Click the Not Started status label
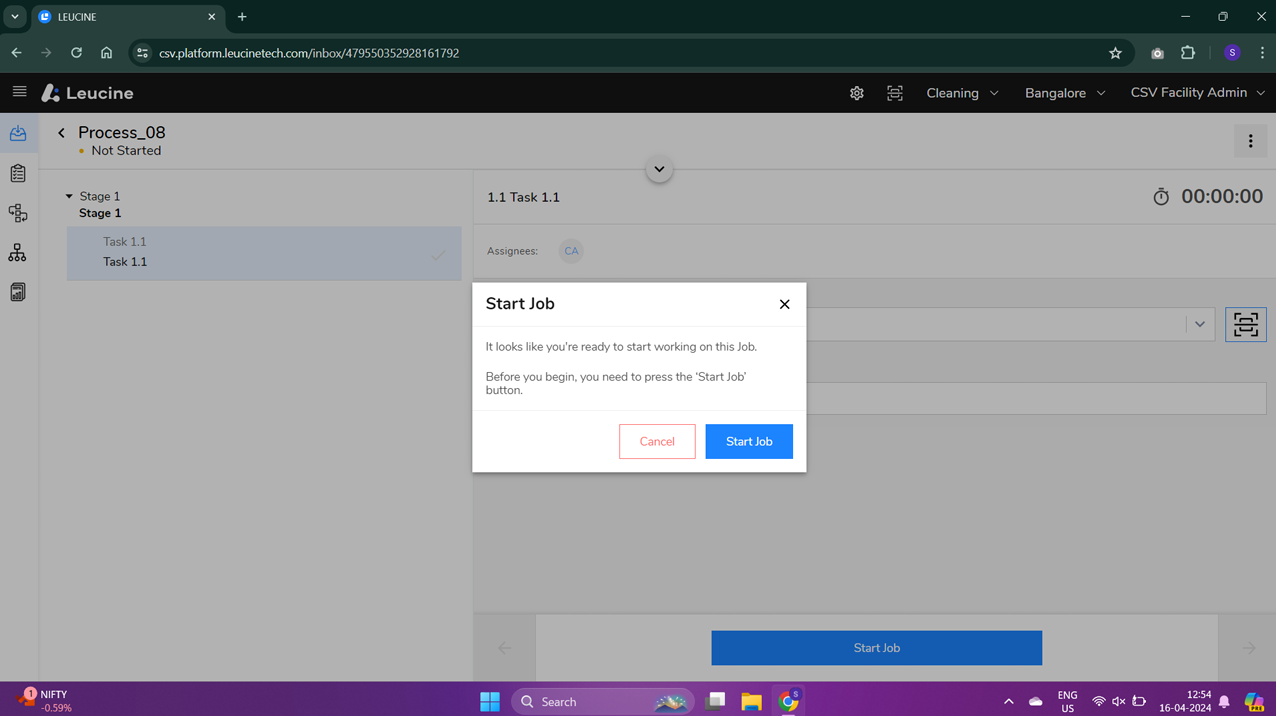This screenshot has width=1276, height=716. tap(126, 151)
